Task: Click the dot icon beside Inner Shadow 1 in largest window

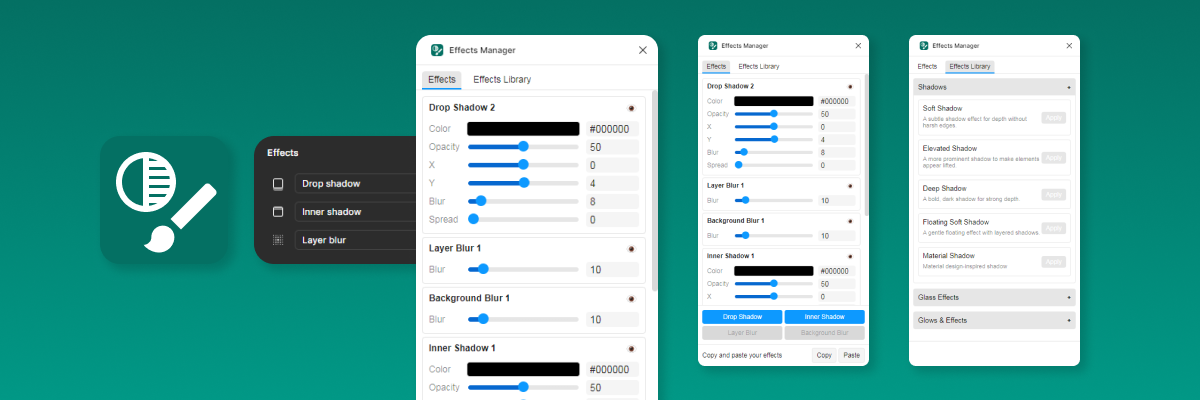Action: click(631, 348)
